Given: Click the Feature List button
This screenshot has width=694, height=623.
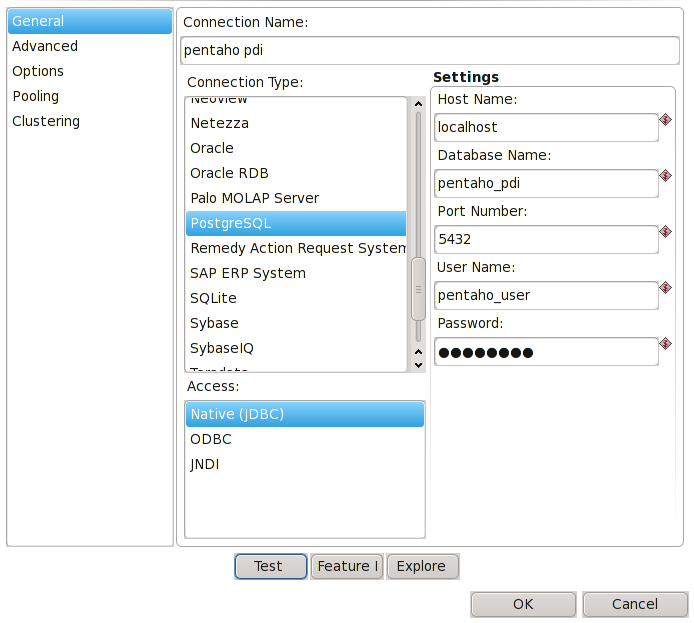Looking at the screenshot, I should coord(347,566).
